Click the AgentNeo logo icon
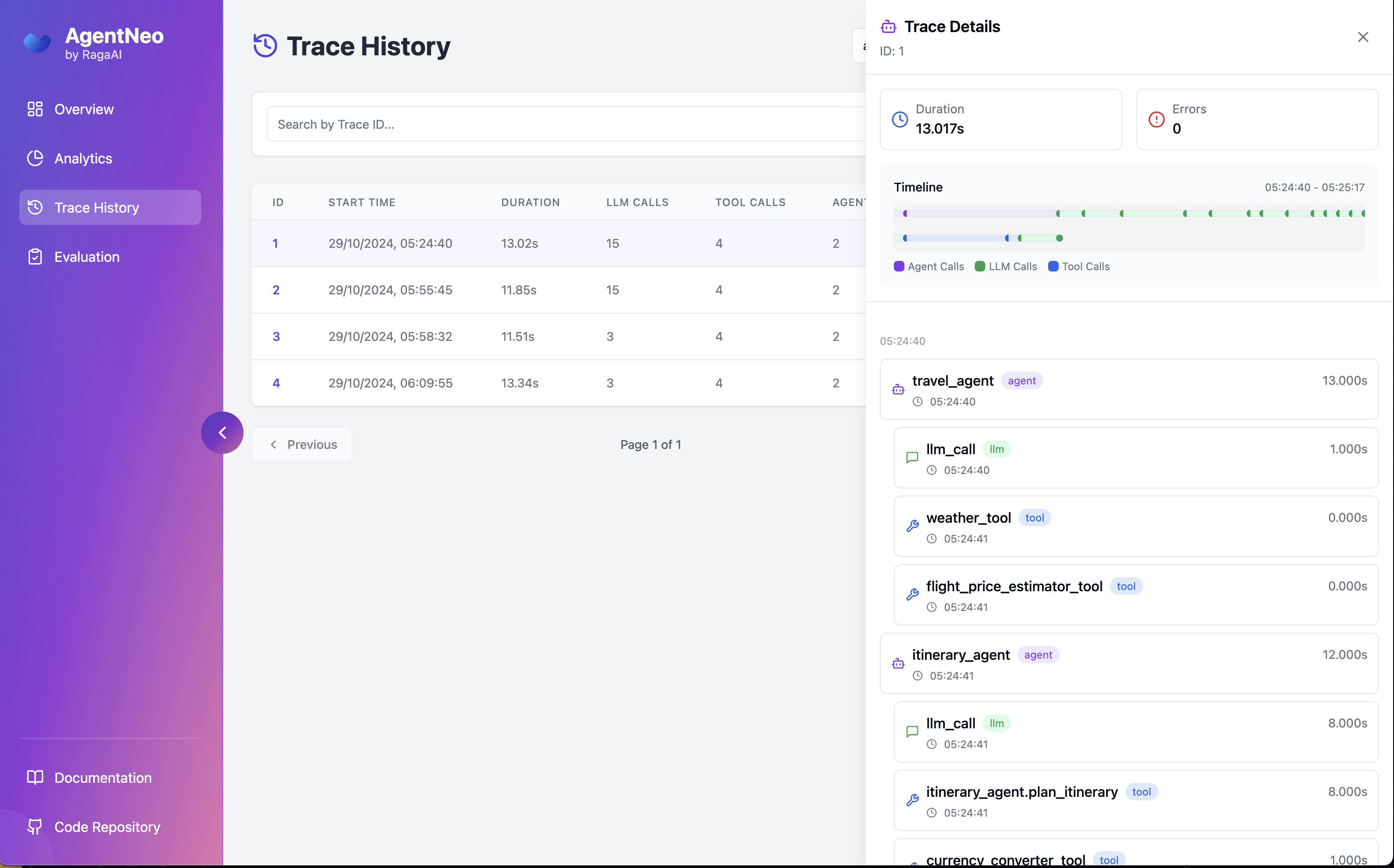This screenshot has height=868, width=1394. (x=37, y=43)
